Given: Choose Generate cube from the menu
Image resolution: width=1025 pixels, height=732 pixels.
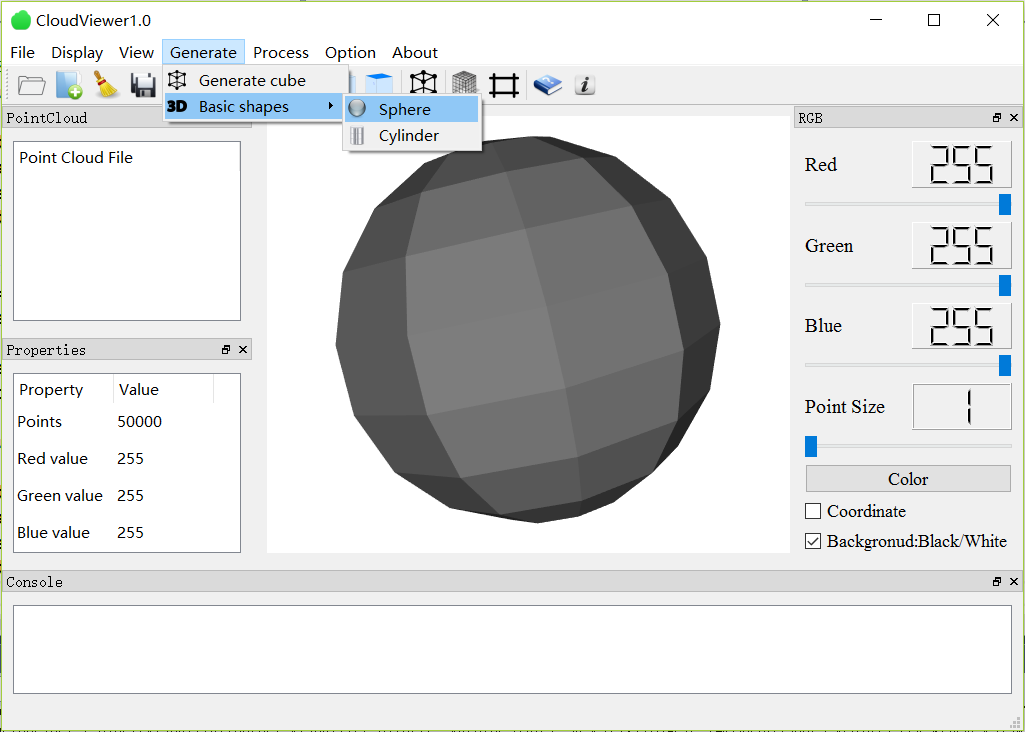Looking at the screenshot, I should 252,80.
